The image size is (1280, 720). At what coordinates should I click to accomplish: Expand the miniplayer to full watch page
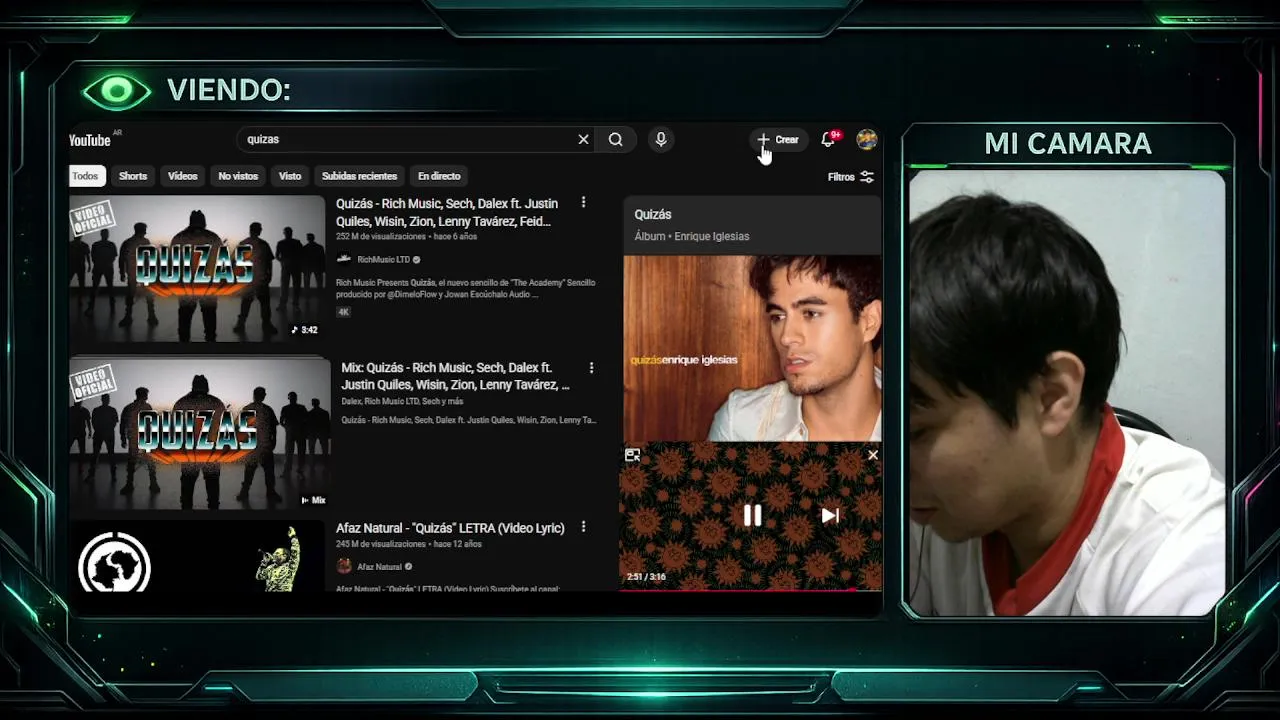tap(632, 455)
